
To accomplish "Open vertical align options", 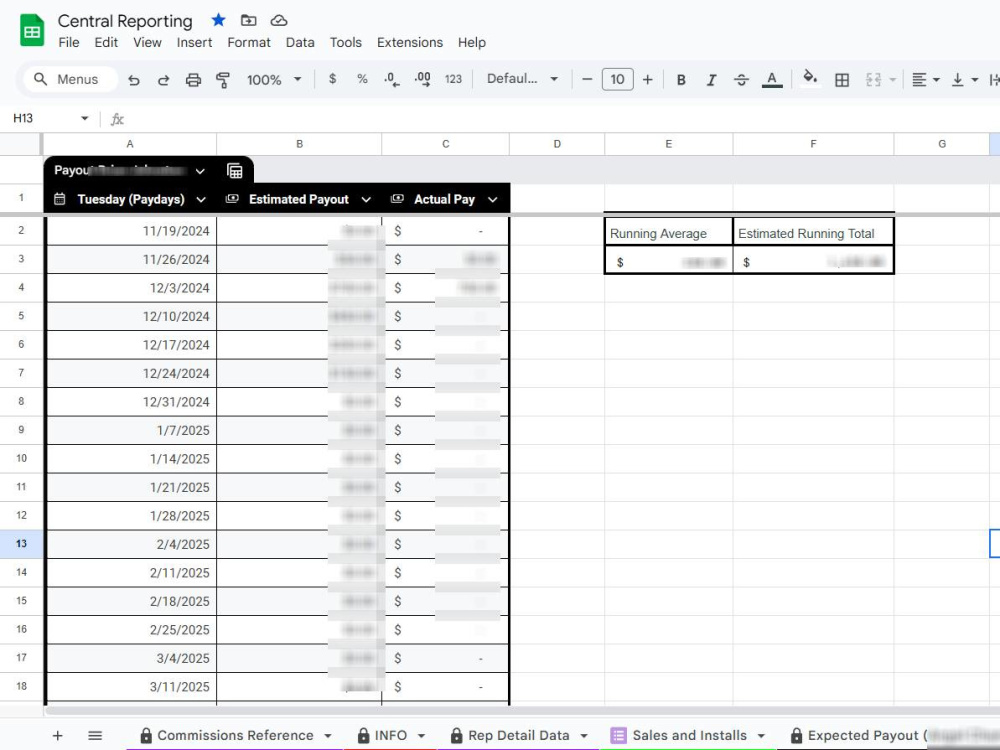I will pos(964,80).
